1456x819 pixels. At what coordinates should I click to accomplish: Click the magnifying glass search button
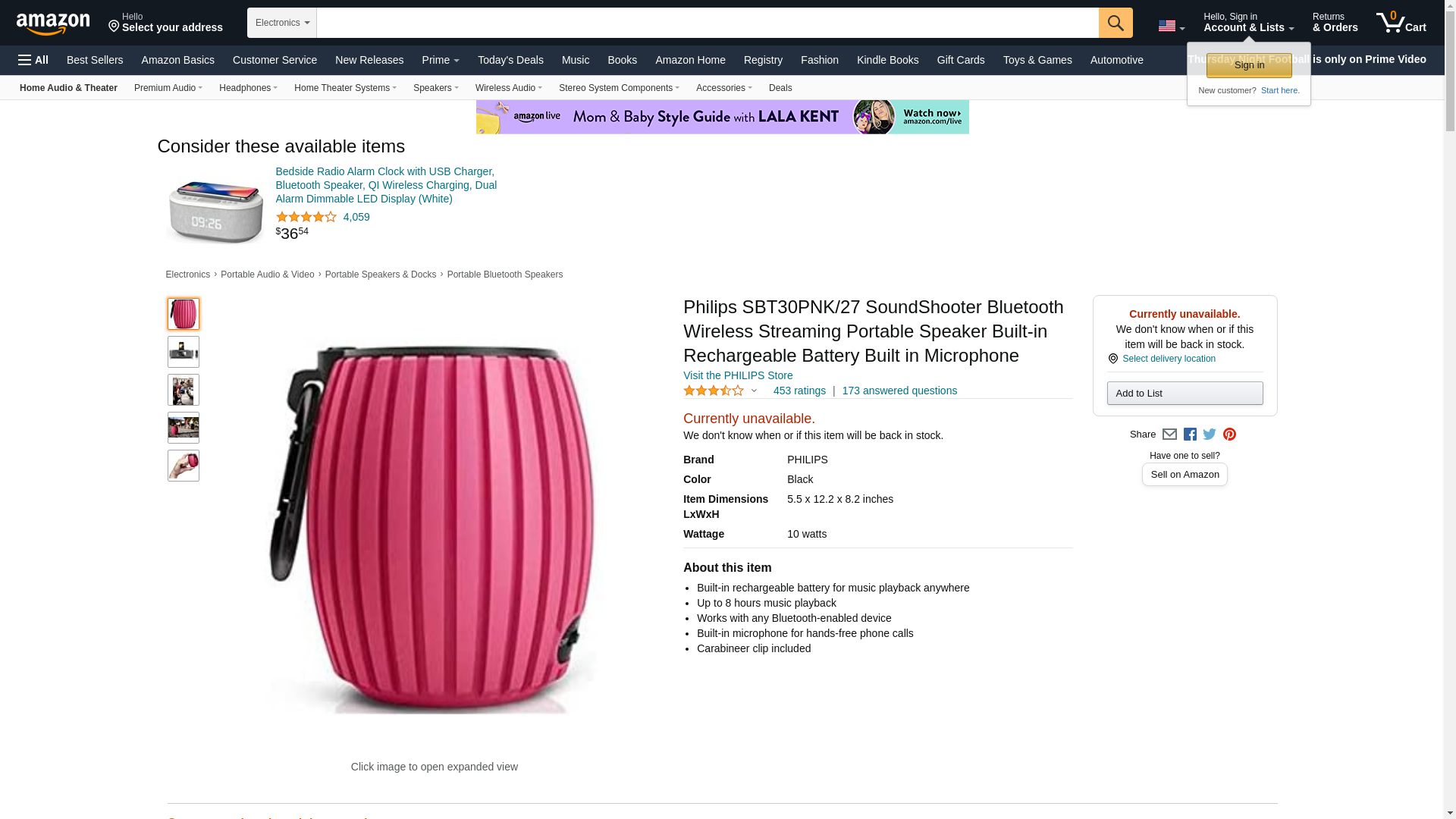[1115, 23]
